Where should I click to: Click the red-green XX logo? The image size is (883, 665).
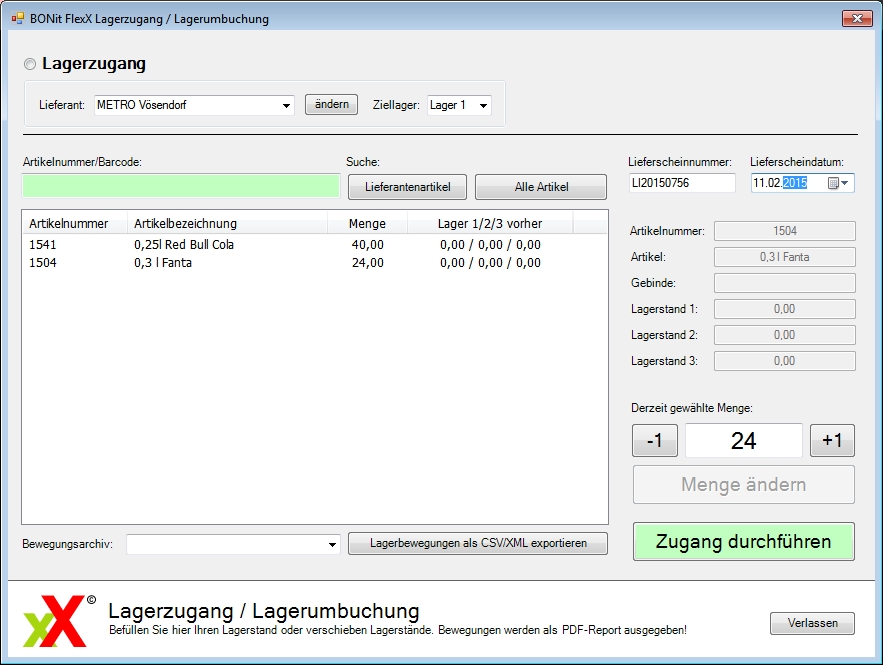[x=54, y=622]
